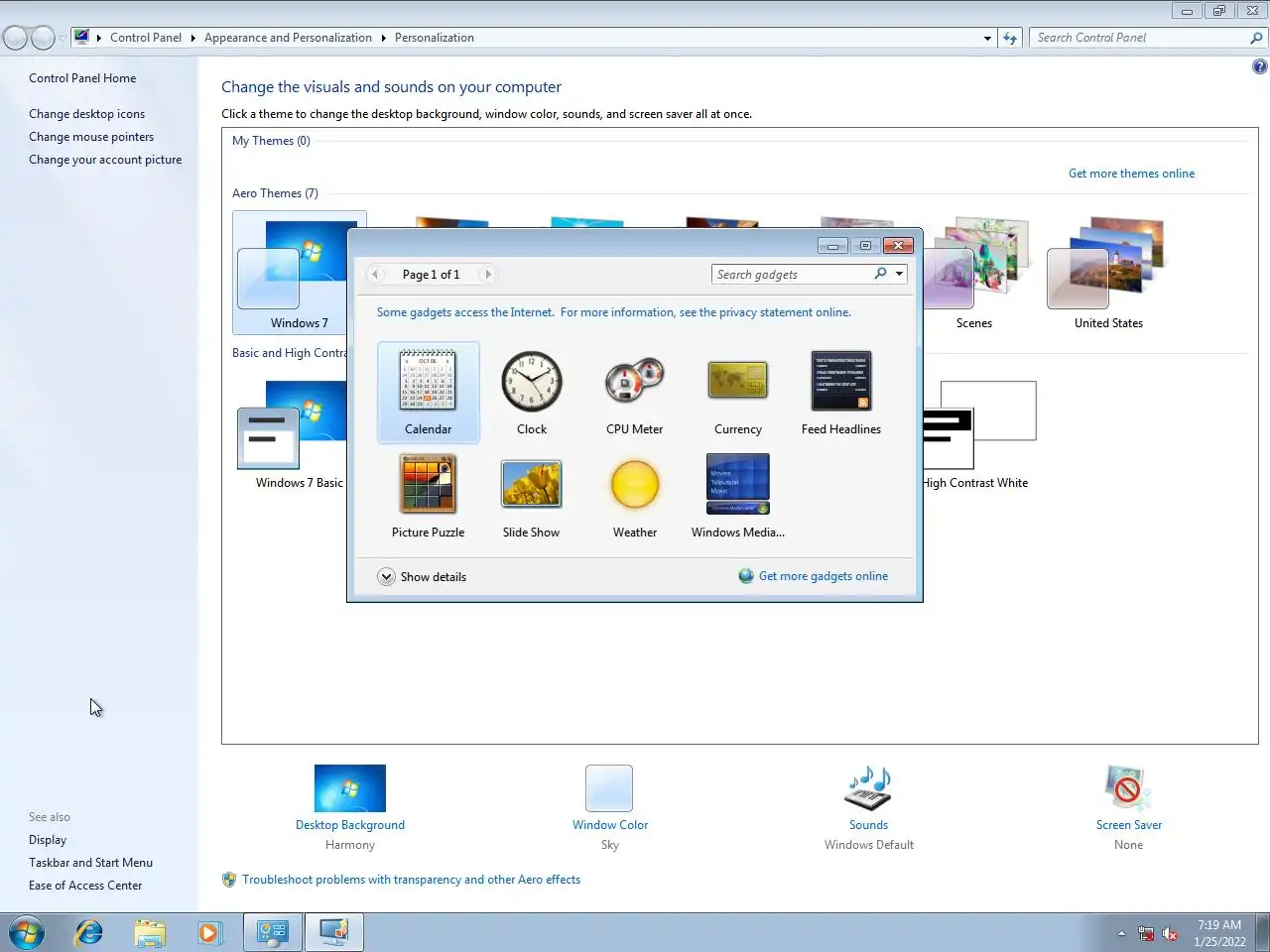Viewport: 1270px width, 952px height.
Task: Show hidden system tray icons
Action: tap(1121, 933)
